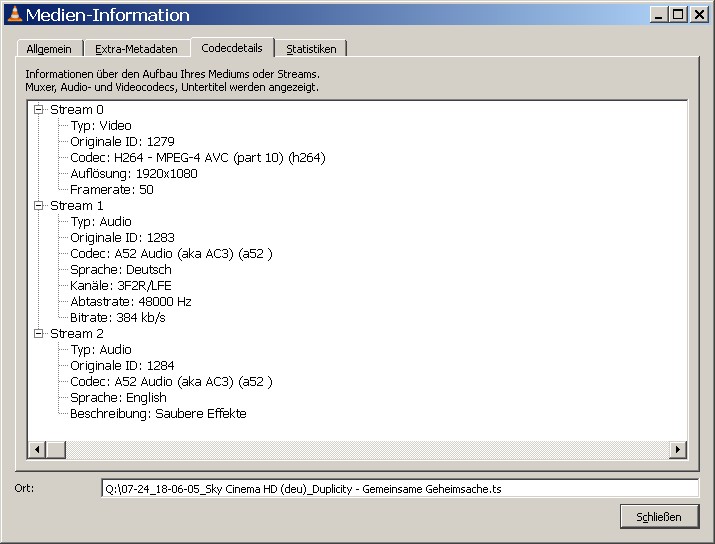Image resolution: width=715 pixels, height=544 pixels.
Task: Click the horizontal scrollbar right arrow
Action: pos(678,450)
